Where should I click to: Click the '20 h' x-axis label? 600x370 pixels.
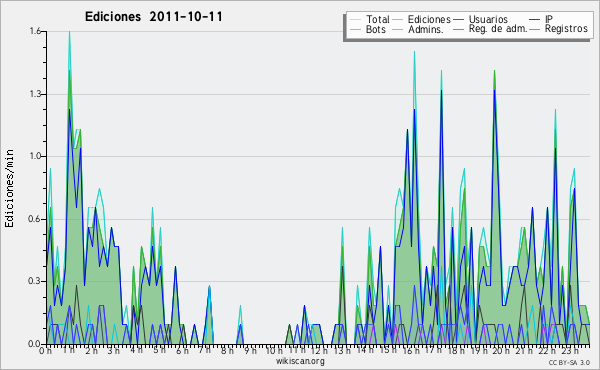(x=501, y=351)
